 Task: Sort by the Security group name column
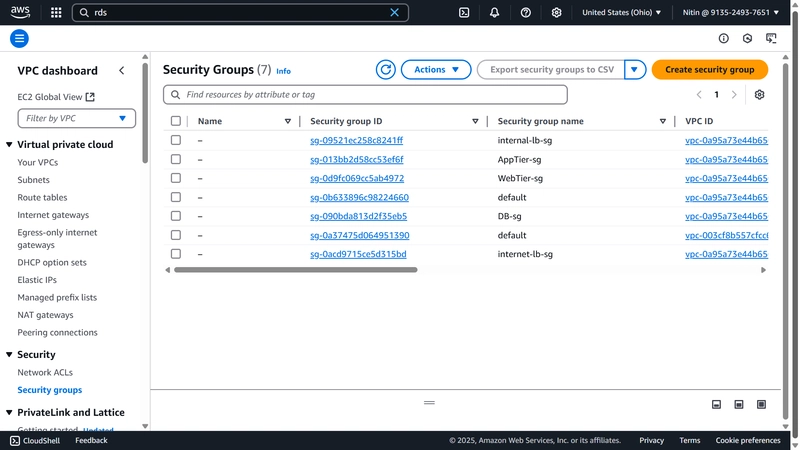click(x=662, y=121)
